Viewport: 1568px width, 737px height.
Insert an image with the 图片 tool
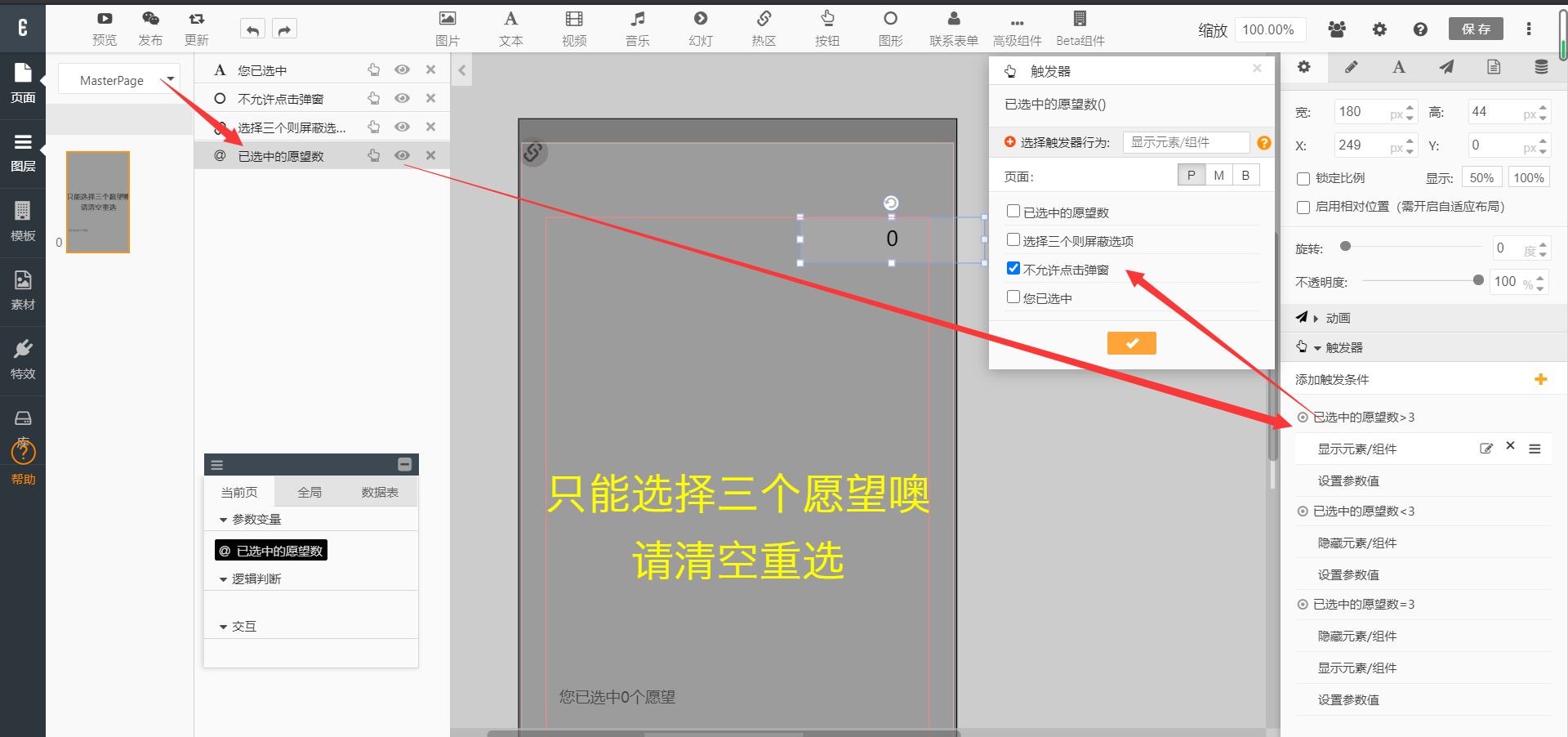(x=447, y=28)
